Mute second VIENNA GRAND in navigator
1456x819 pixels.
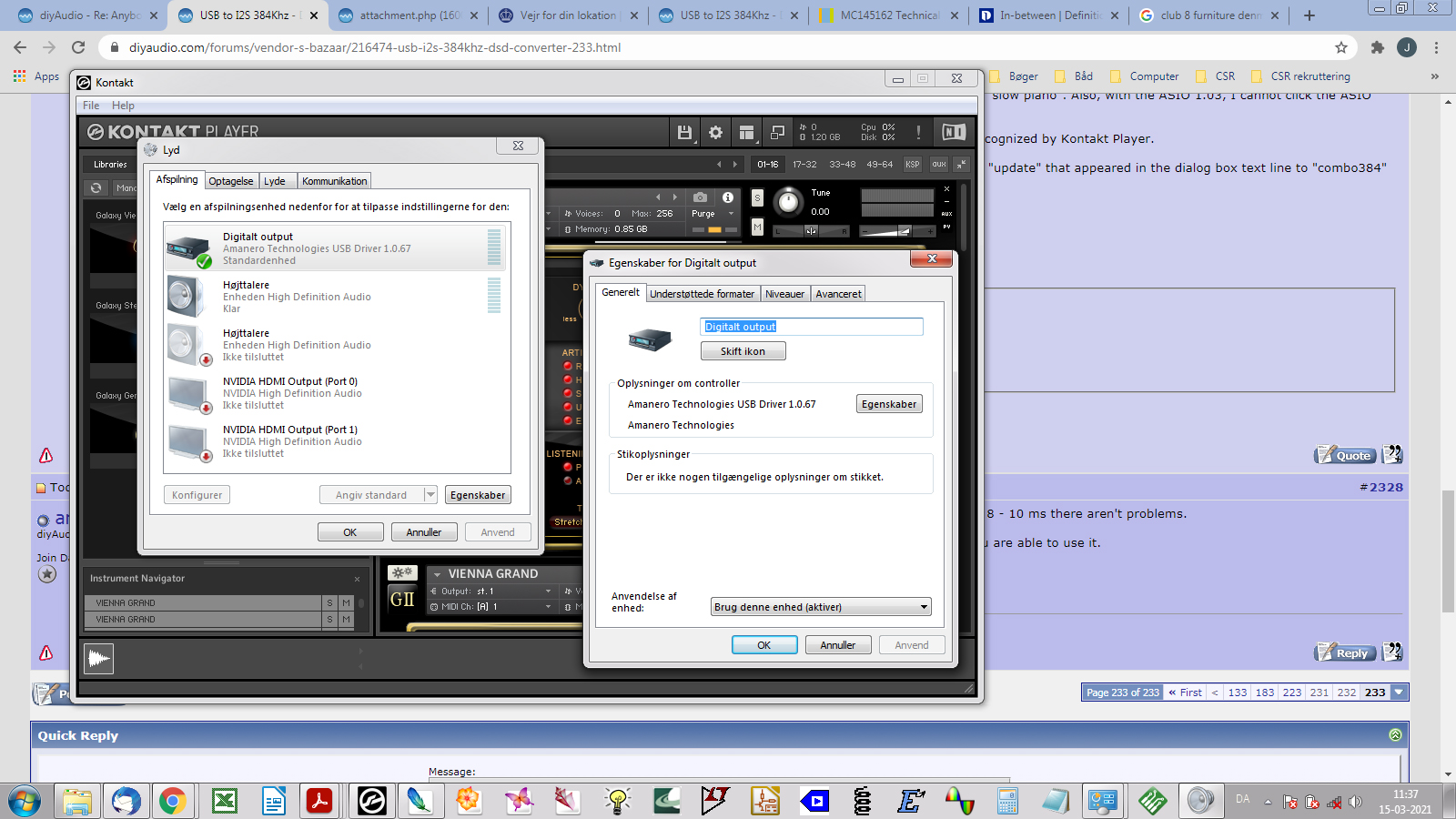(346, 620)
